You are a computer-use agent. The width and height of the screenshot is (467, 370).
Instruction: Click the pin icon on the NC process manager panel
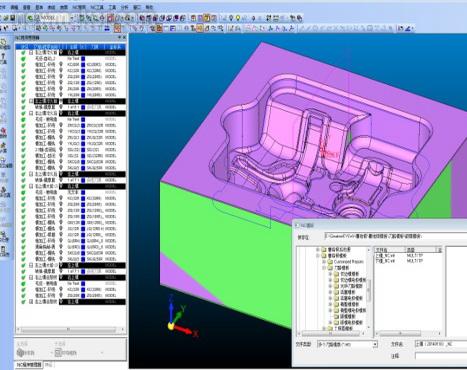click(x=120, y=38)
